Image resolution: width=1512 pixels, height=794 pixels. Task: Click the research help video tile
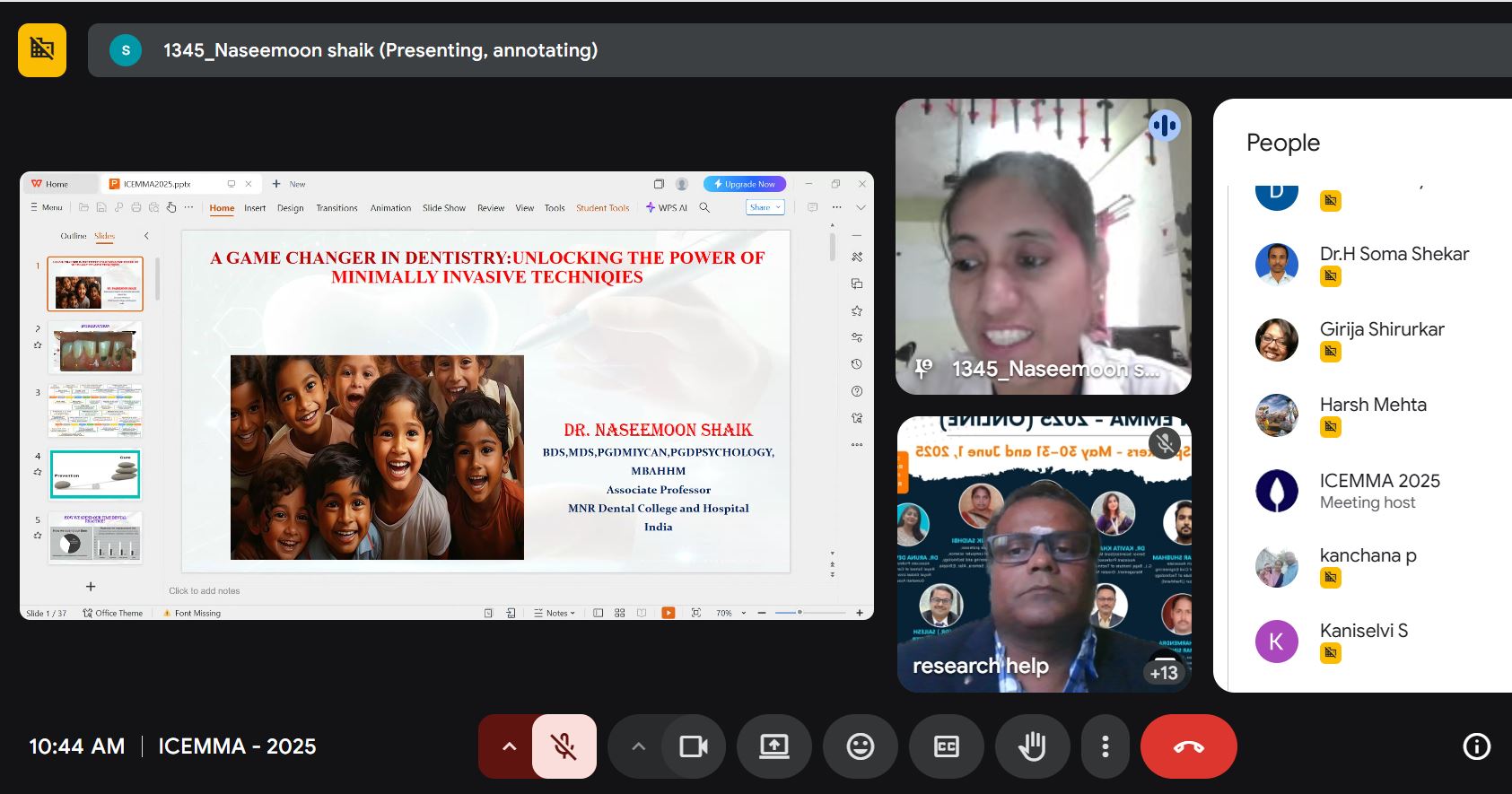tap(1044, 554)
